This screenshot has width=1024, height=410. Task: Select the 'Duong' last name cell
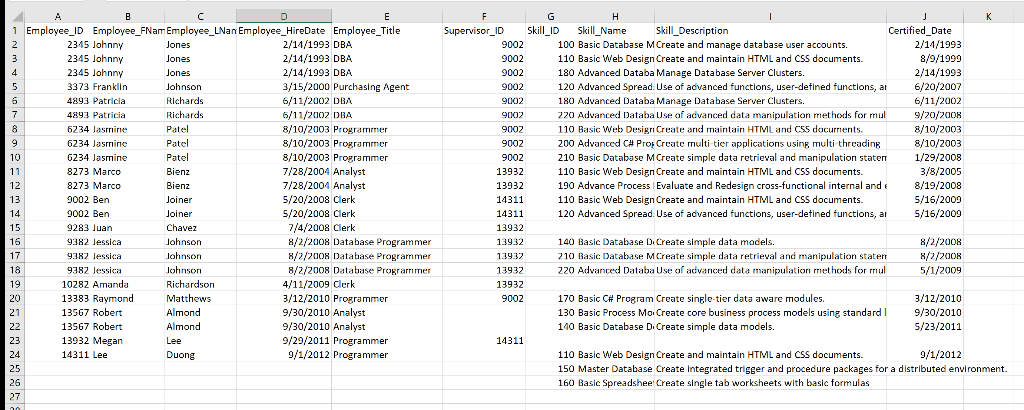tap(200, 355)
